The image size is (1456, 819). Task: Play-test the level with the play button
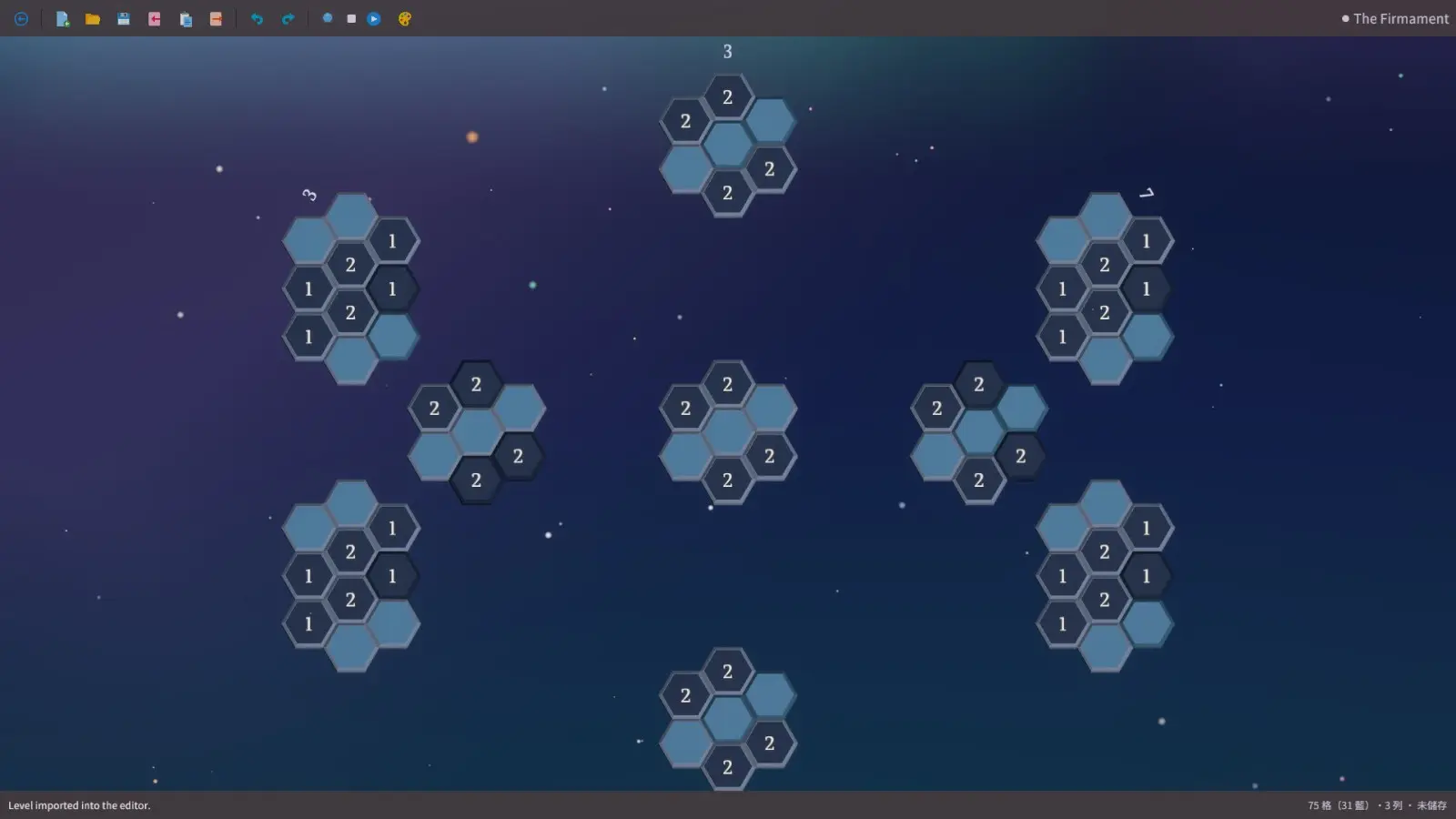click(x=374, y=18)
